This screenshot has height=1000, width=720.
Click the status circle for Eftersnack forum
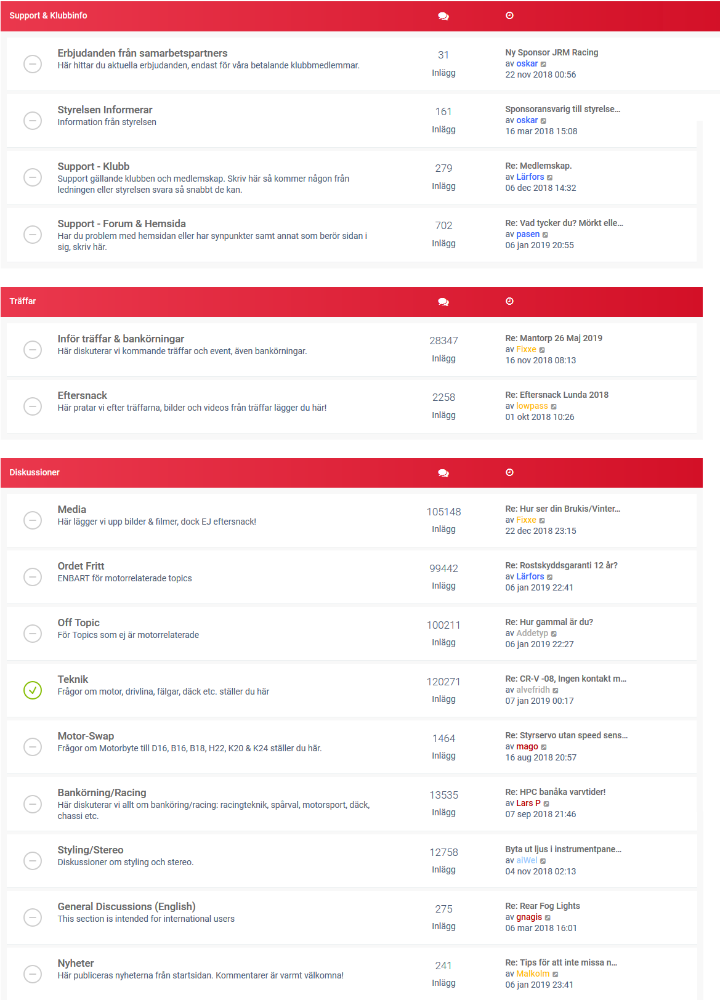pos(33,406)
